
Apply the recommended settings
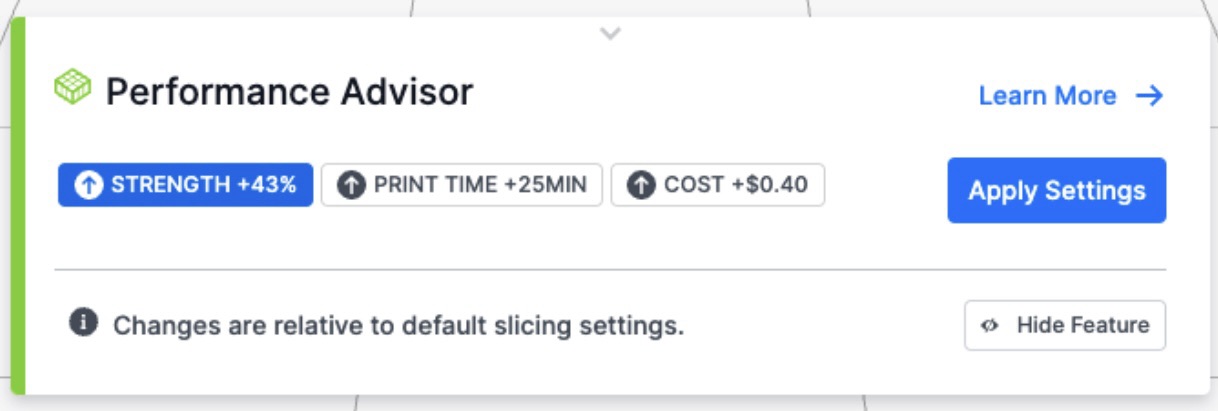coord(1057,190)
